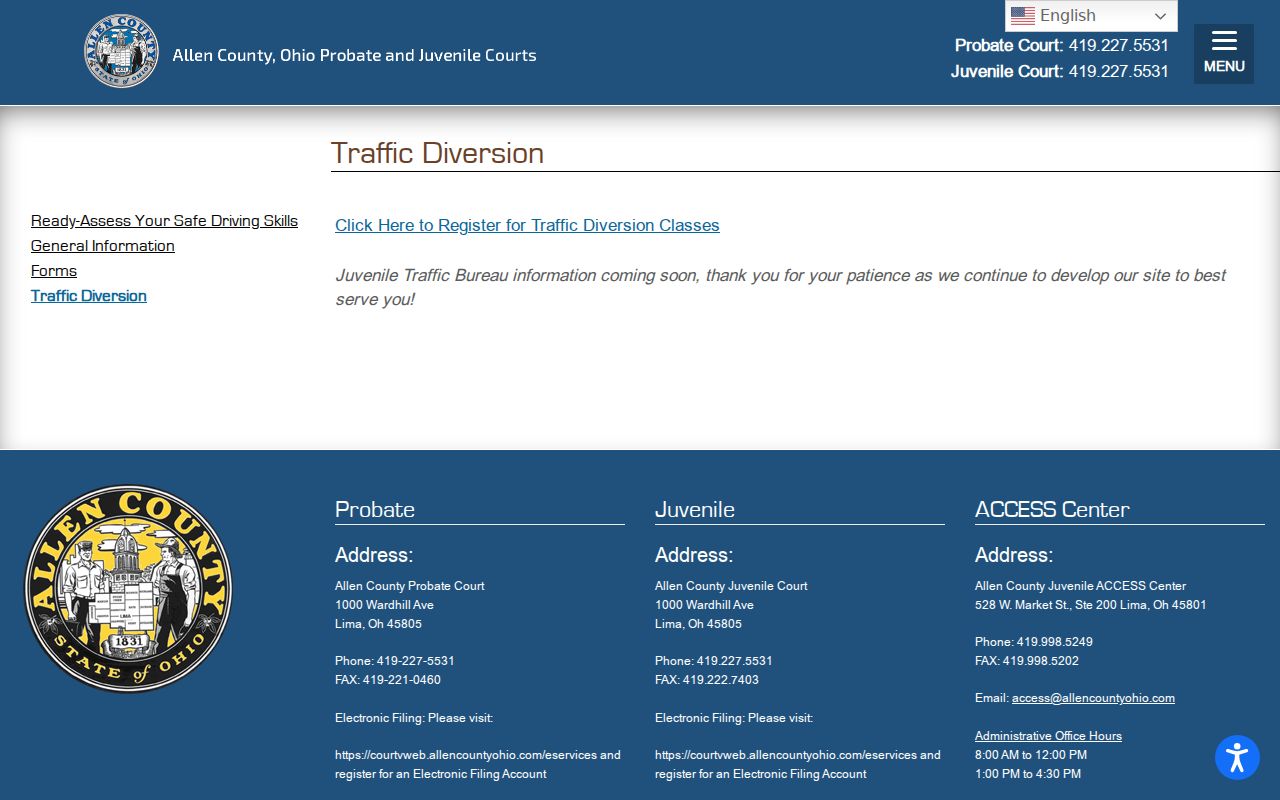Click the 8:00 AM to 12:00 PM hours text
Image resolution: width=1280 pixels, height=800 pixels.
[1031, 755]
